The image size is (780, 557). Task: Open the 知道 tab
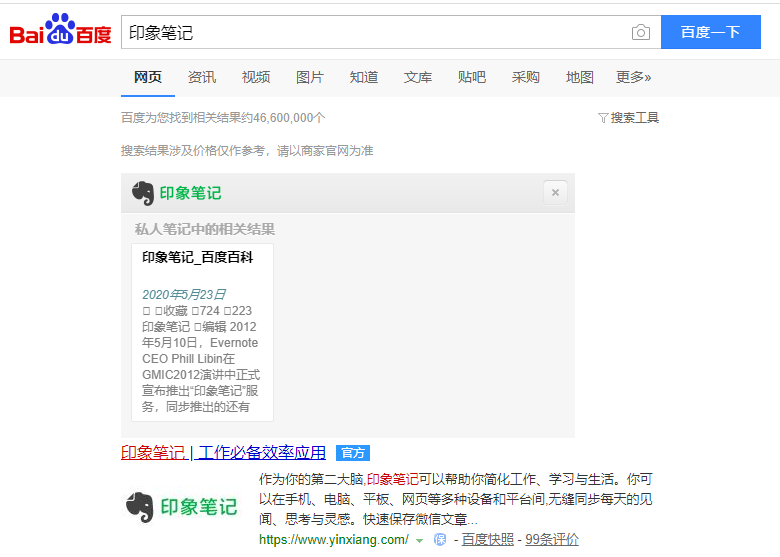pos(364,77)
